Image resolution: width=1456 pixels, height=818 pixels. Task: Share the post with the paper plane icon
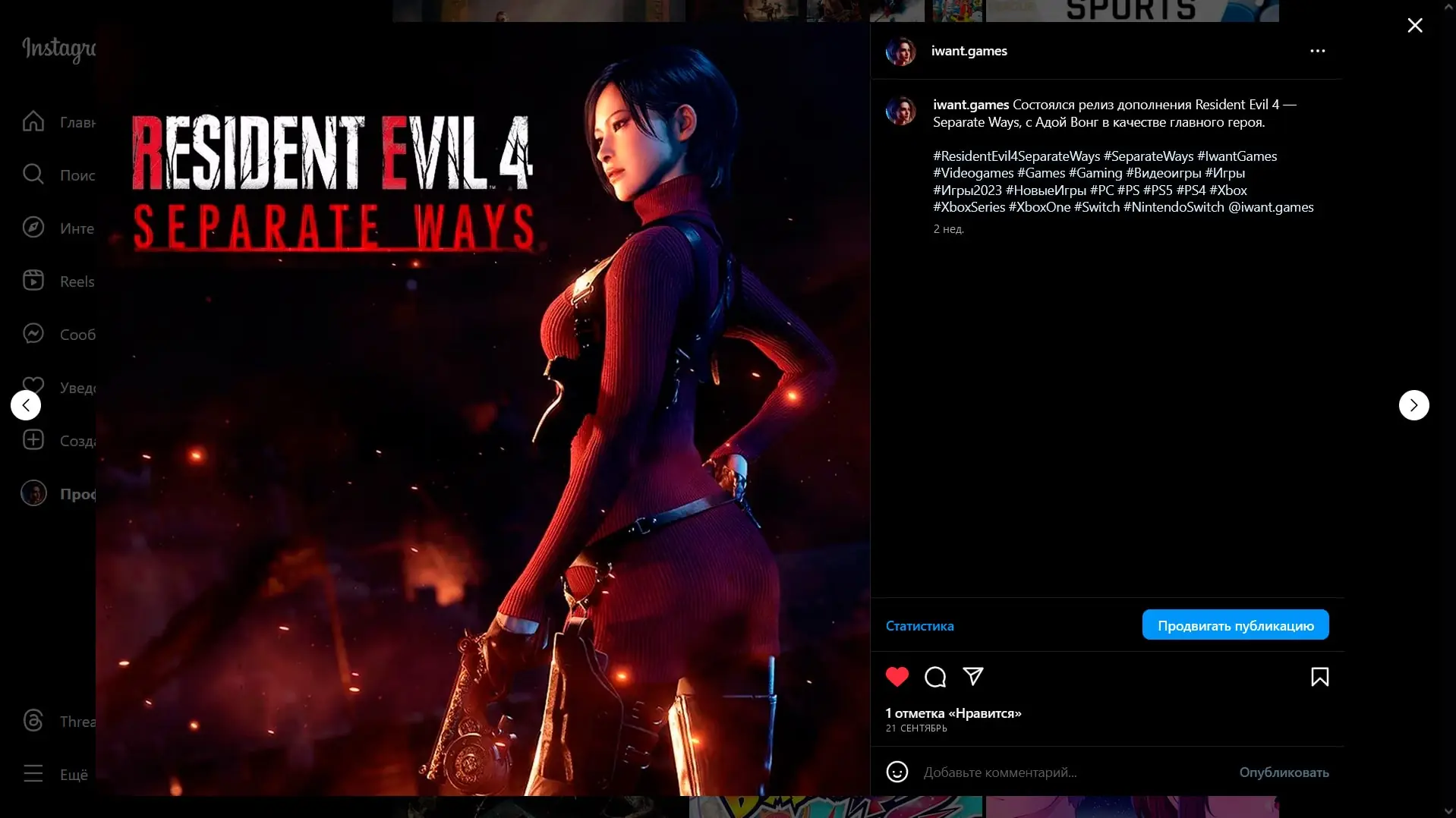point(972,676)
